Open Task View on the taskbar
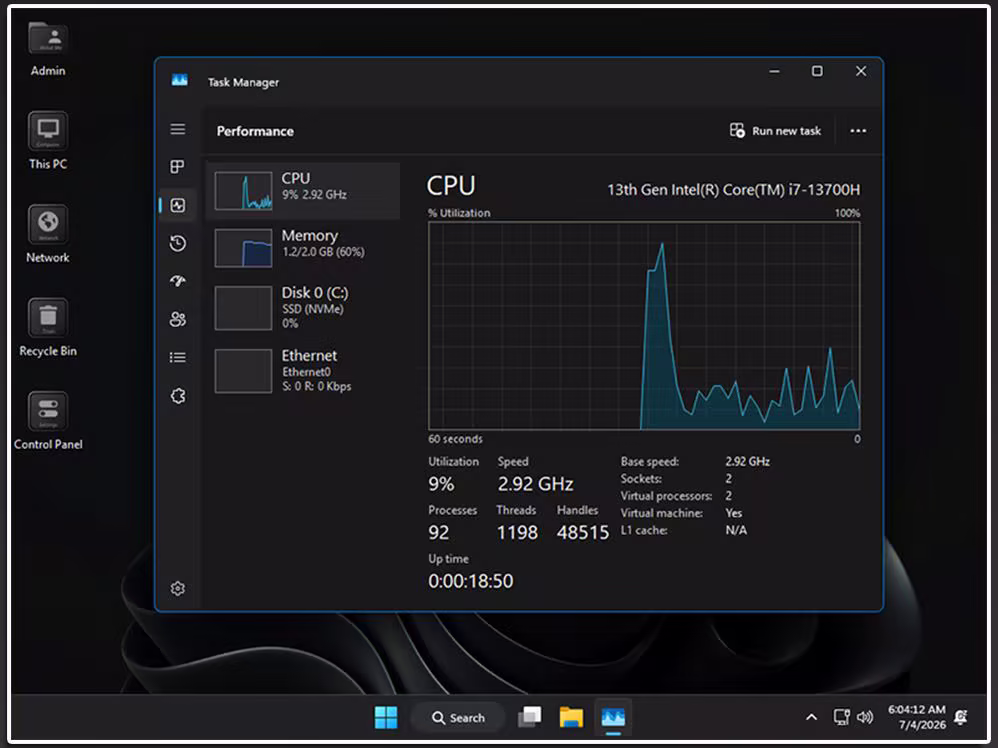This screenshot has height=748, width=998. (529, 717)
